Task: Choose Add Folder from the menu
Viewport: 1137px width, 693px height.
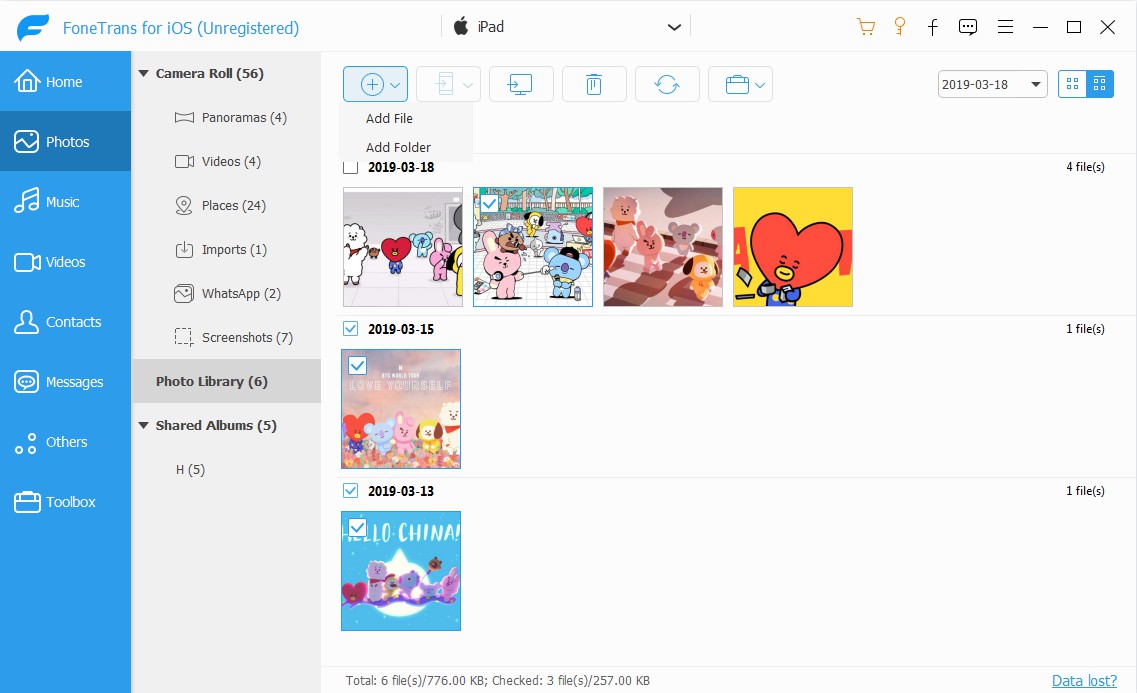Action: coord(398,147)
